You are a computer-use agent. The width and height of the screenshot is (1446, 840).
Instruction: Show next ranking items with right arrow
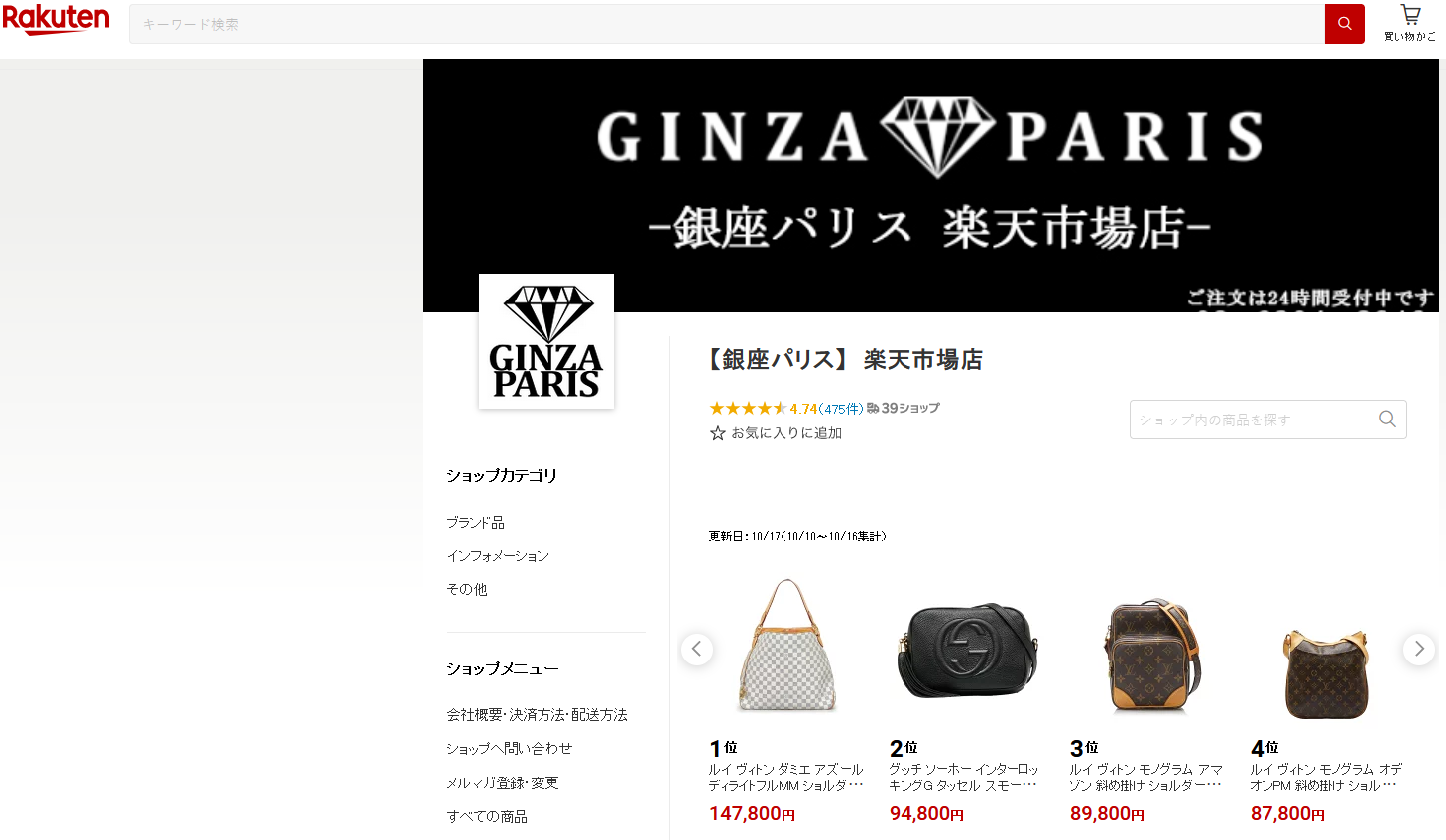click(x=1419, y=649)
